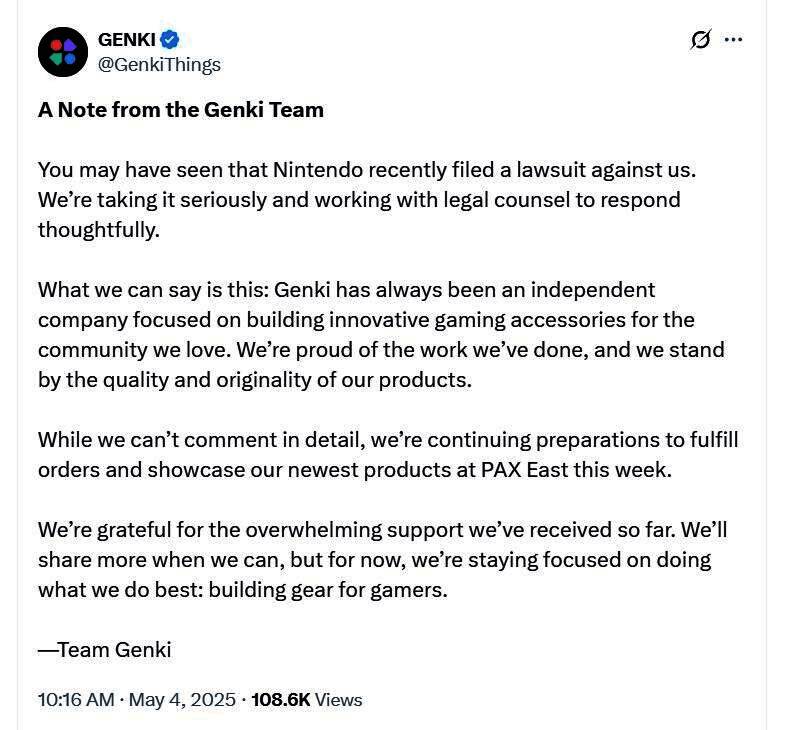Click the 10:16 AM timestamp
Image resolution: width=795 pixels, height=730 pixels.
pyautogui.click(x=76, y=699)
